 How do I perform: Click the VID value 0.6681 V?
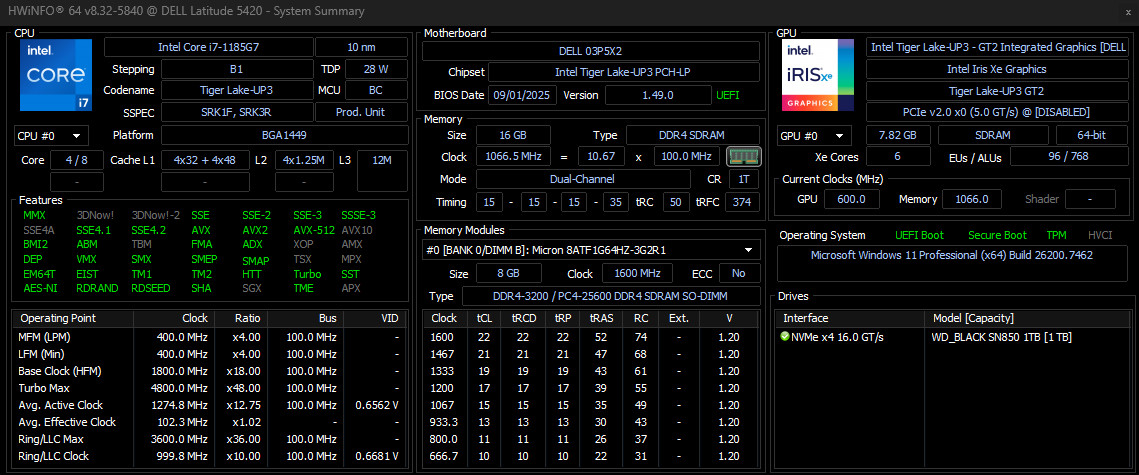377,456
